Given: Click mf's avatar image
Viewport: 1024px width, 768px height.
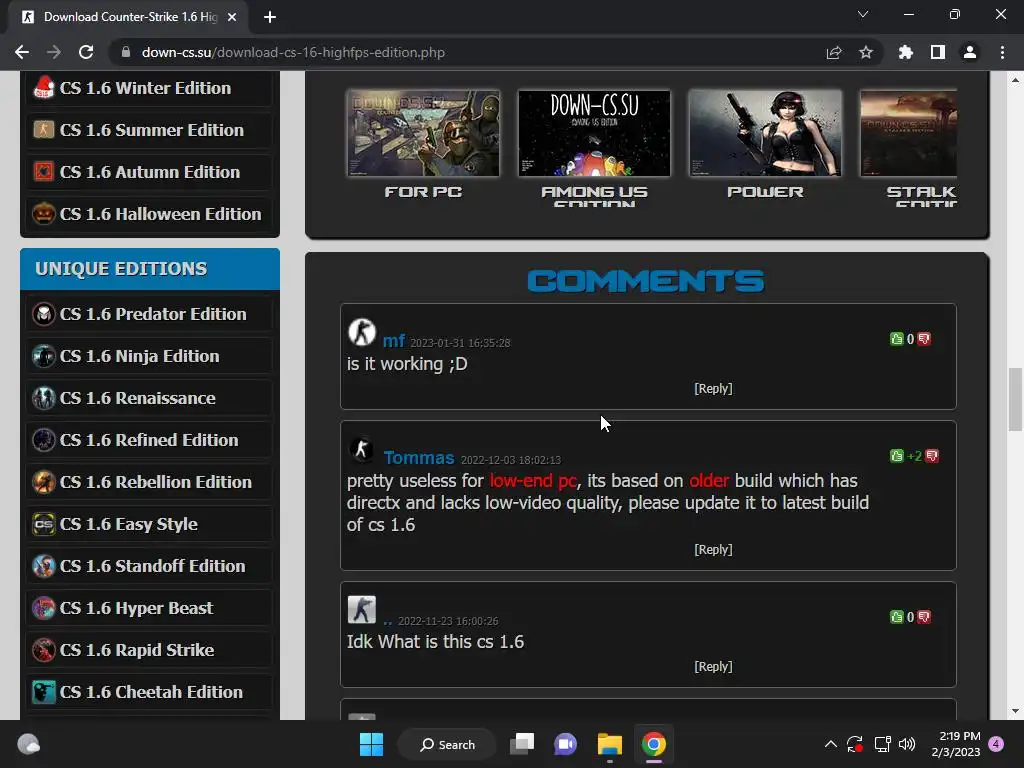Looking at the screenshot, I should 361,332.
